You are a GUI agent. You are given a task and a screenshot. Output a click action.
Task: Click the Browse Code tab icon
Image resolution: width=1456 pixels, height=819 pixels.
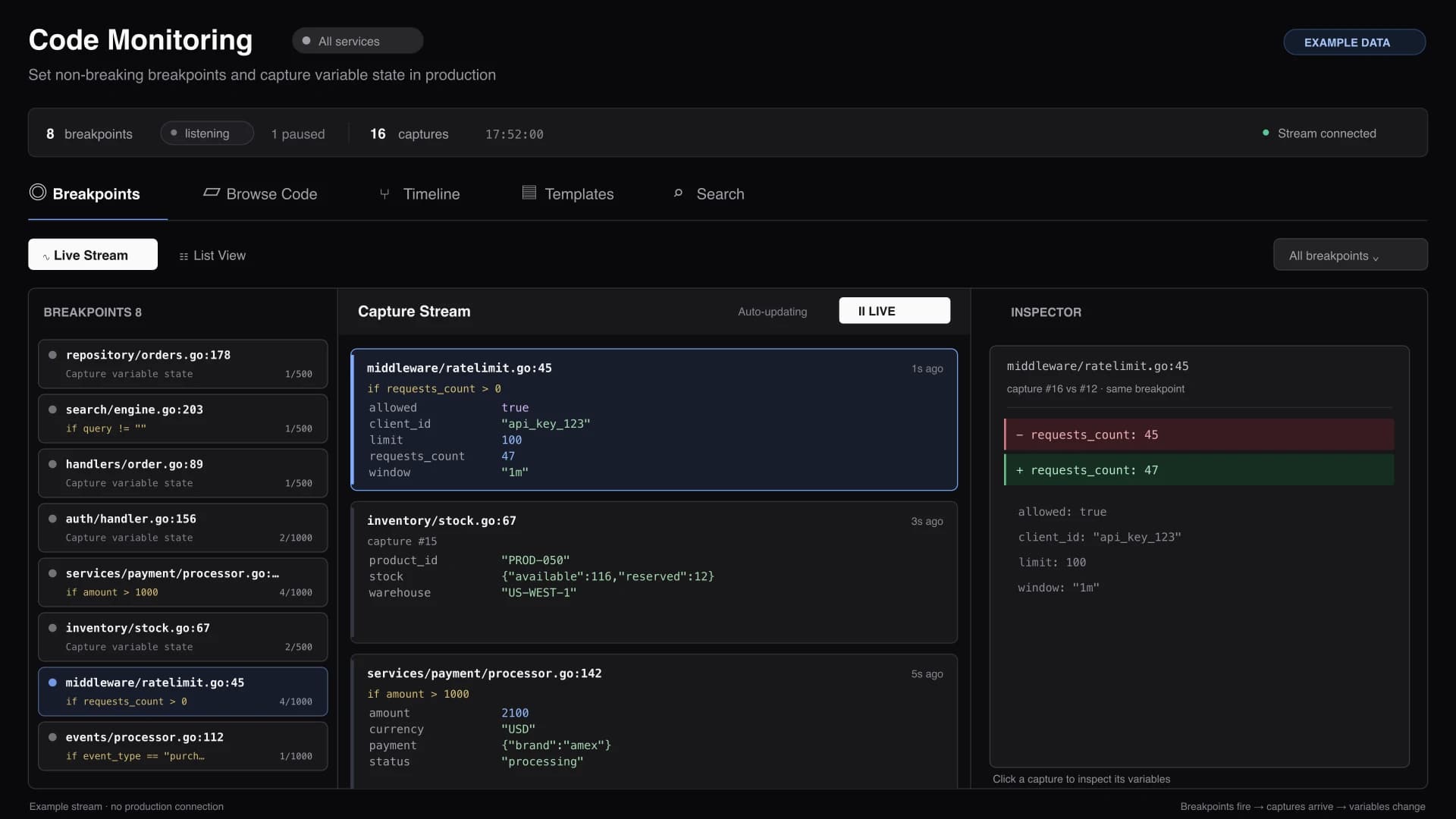tap(212, 193)
